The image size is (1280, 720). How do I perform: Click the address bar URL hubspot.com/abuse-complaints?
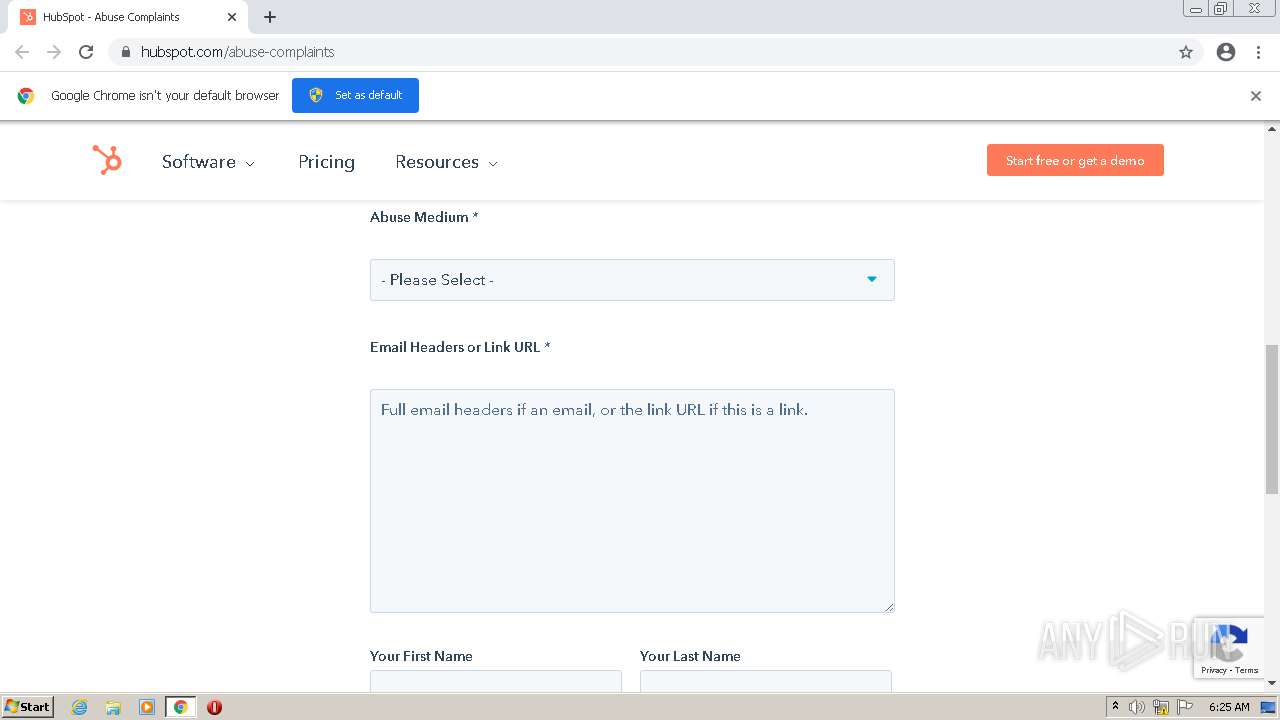click(x=238, y=52)
